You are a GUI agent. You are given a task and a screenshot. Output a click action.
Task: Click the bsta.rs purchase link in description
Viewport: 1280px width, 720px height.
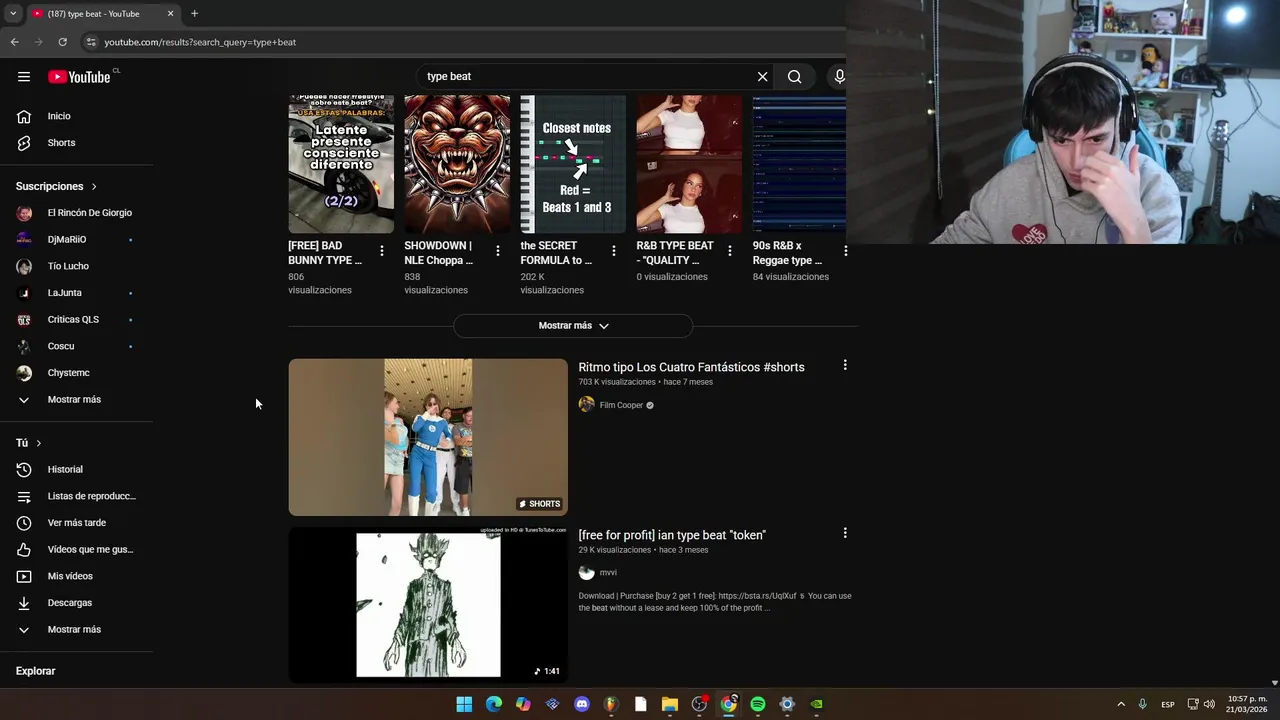pos(757,596)
